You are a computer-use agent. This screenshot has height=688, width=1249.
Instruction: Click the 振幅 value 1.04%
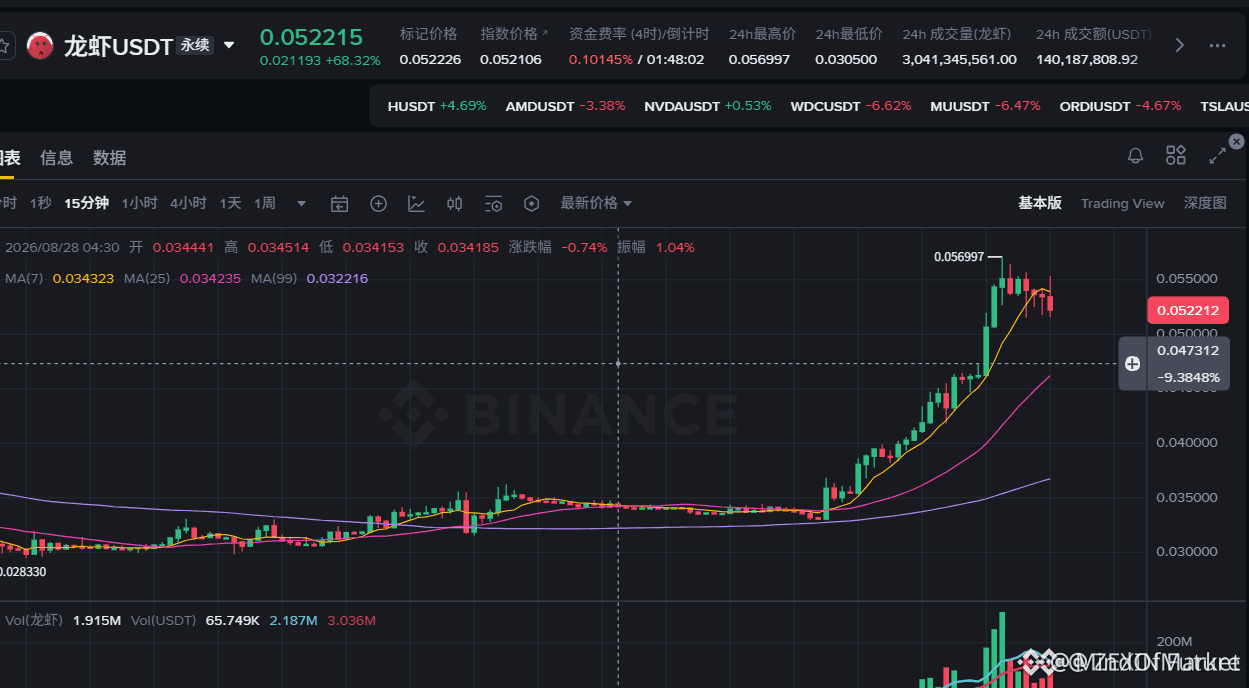[x=675, y=247]
